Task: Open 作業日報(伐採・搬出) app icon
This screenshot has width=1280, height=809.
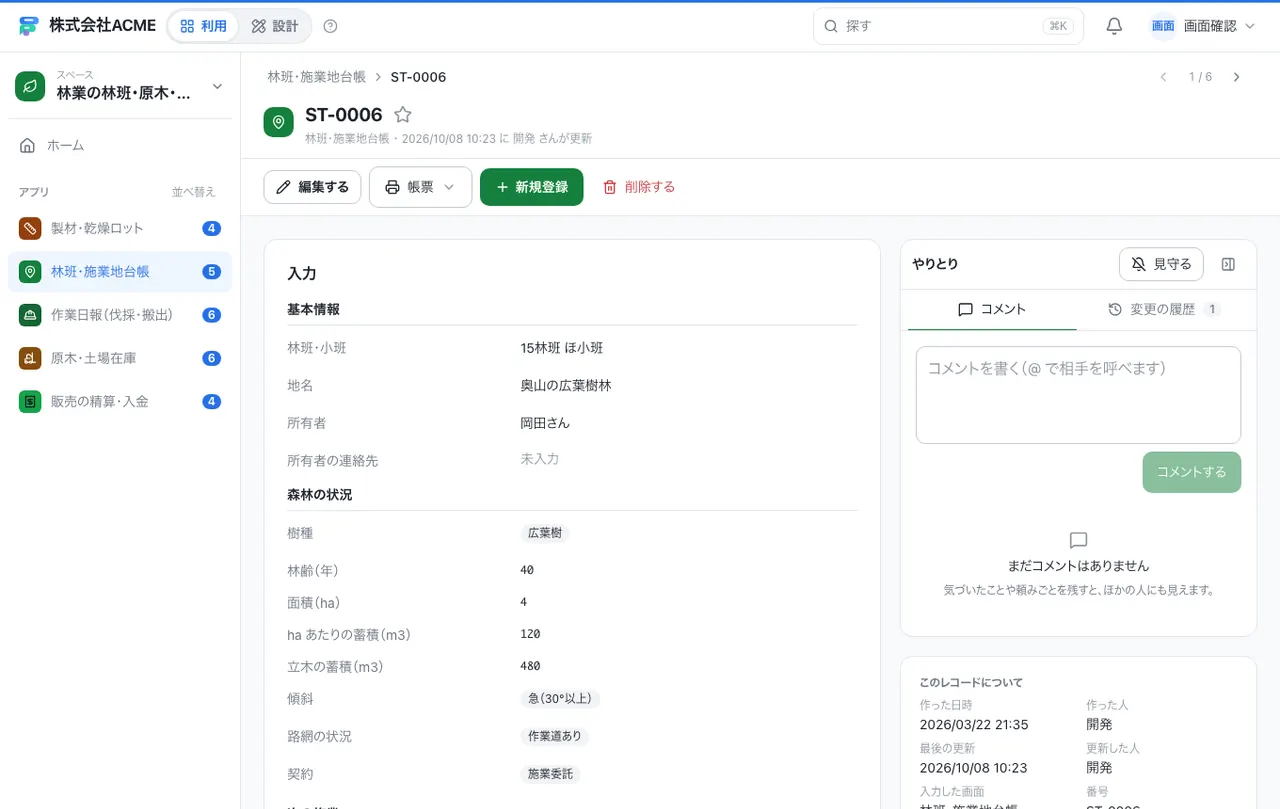Action: point(30,315)
